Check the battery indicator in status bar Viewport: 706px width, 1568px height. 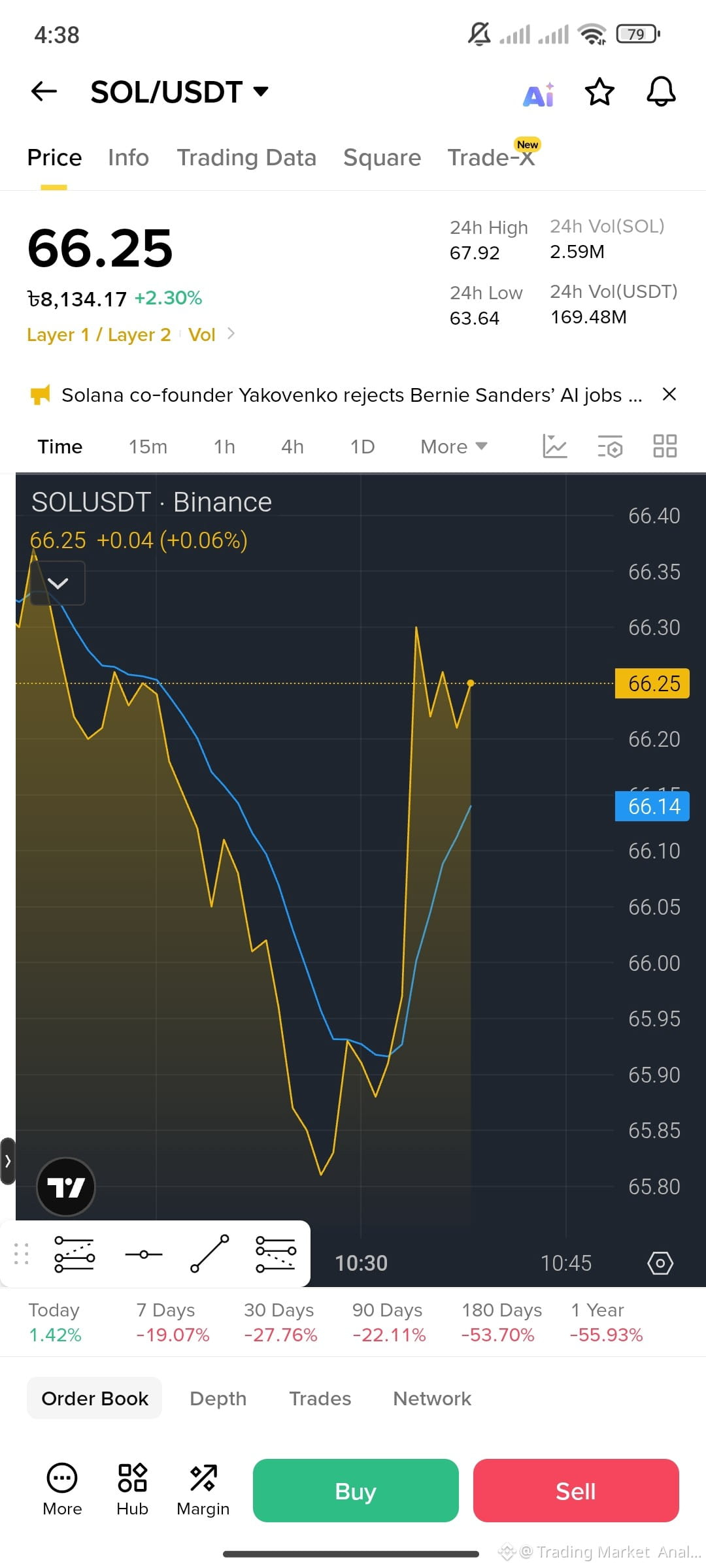coord(638,34)
